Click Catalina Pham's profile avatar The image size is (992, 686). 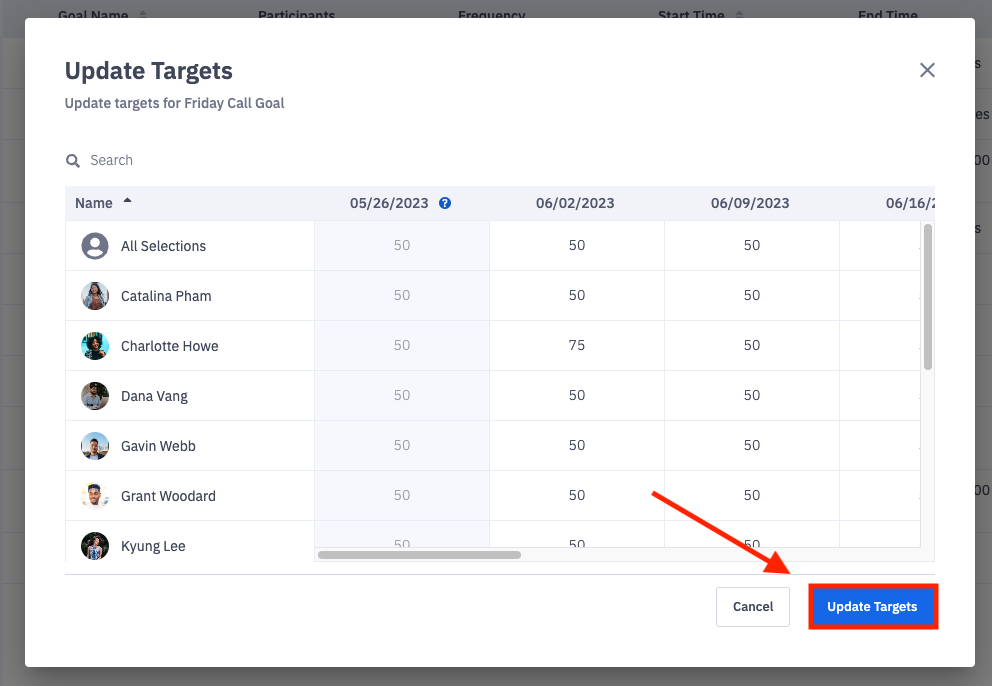(94, 295)
